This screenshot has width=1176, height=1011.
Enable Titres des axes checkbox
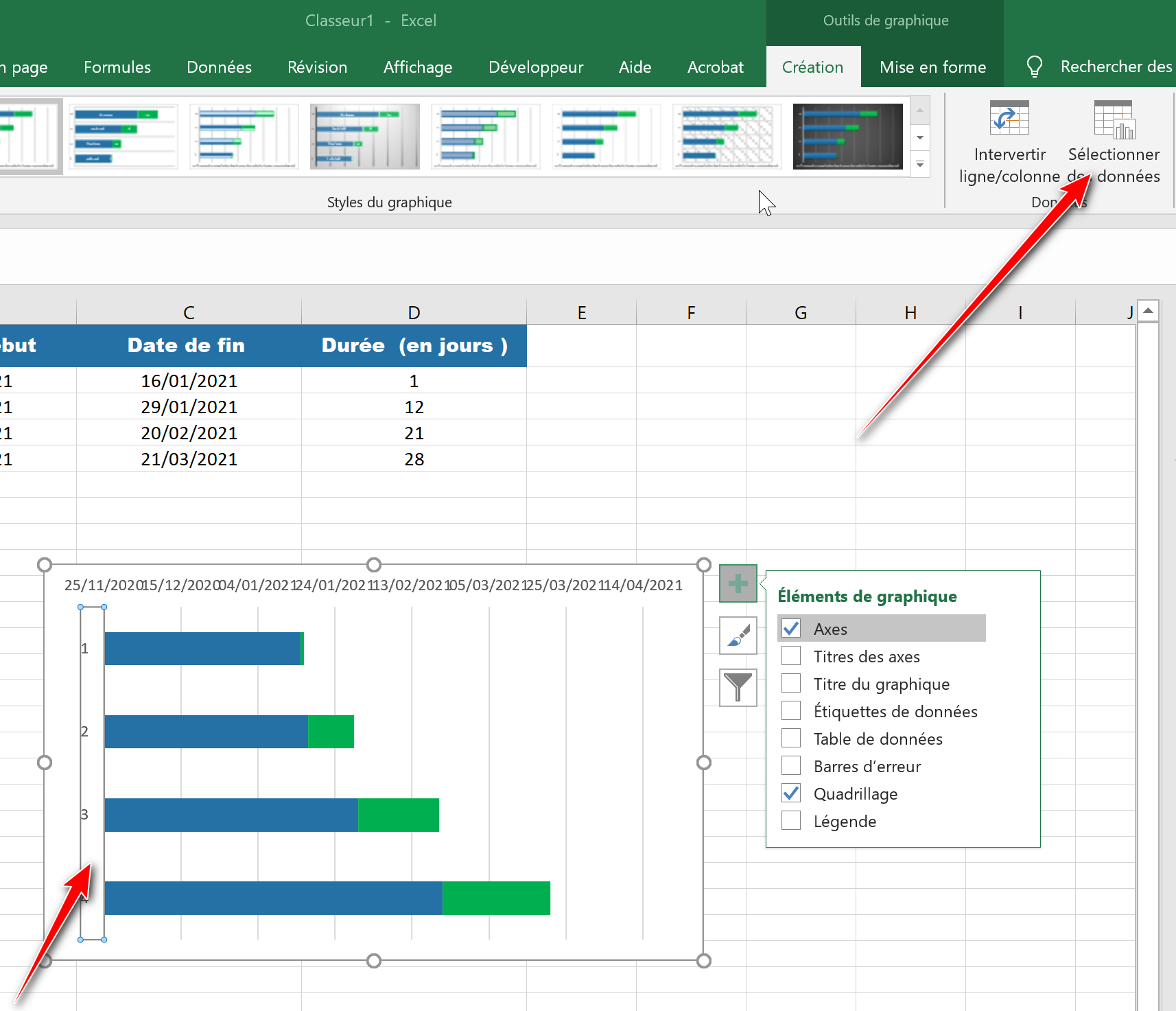(791, 655)
